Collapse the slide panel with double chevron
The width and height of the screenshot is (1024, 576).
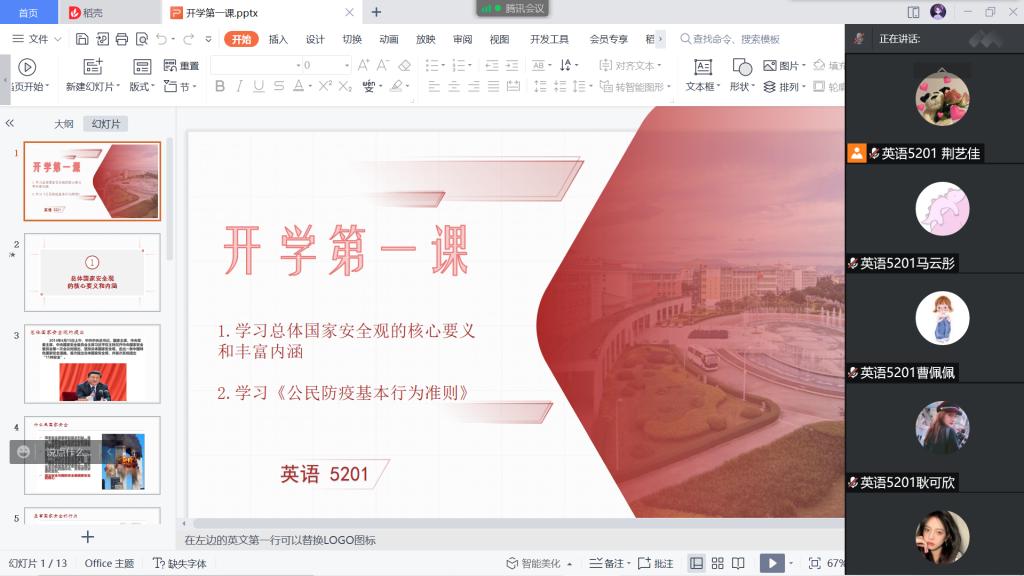10,123
